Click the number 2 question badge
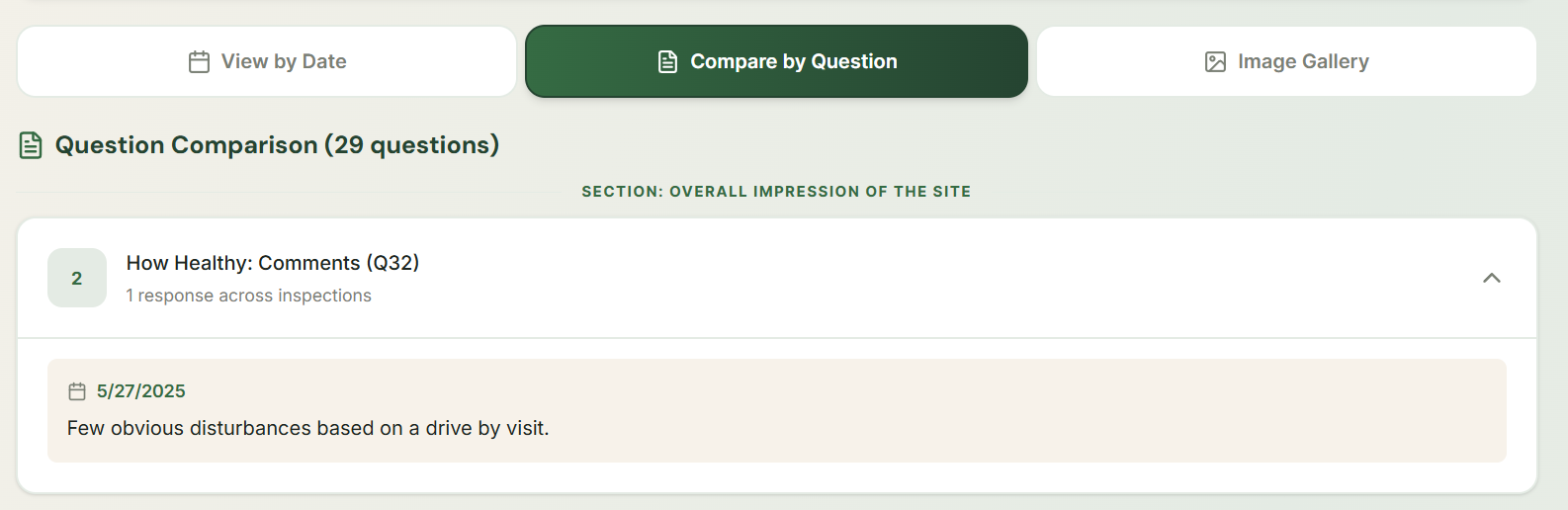The width and height of the screenshot is (1568, 510). 77,278
